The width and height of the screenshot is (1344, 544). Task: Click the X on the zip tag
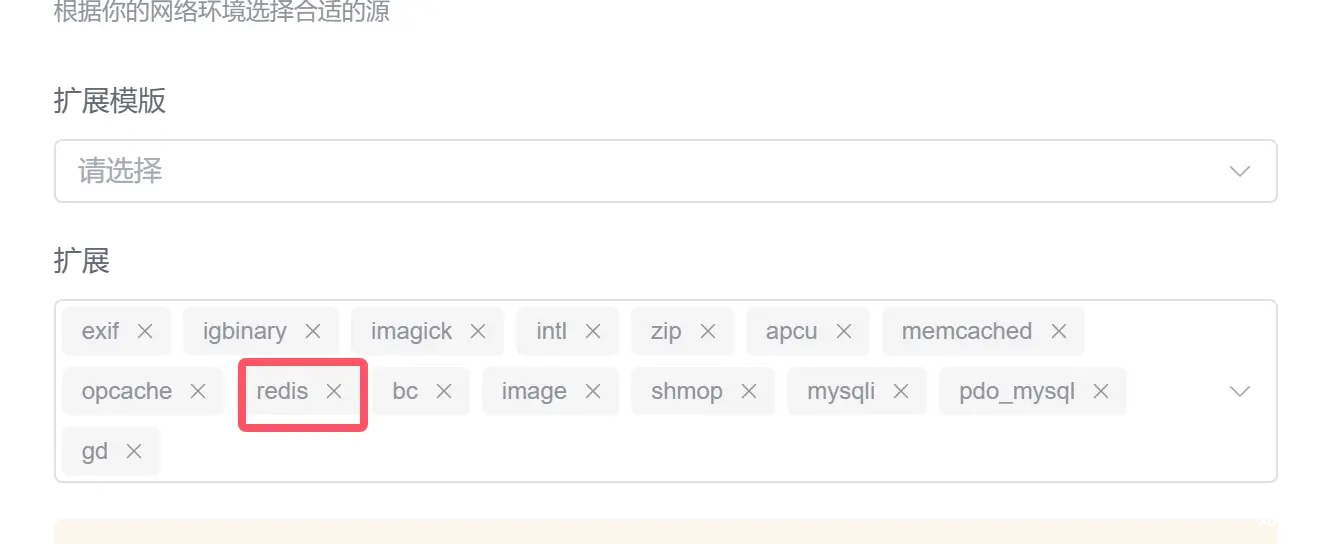[x=708, y=331]
